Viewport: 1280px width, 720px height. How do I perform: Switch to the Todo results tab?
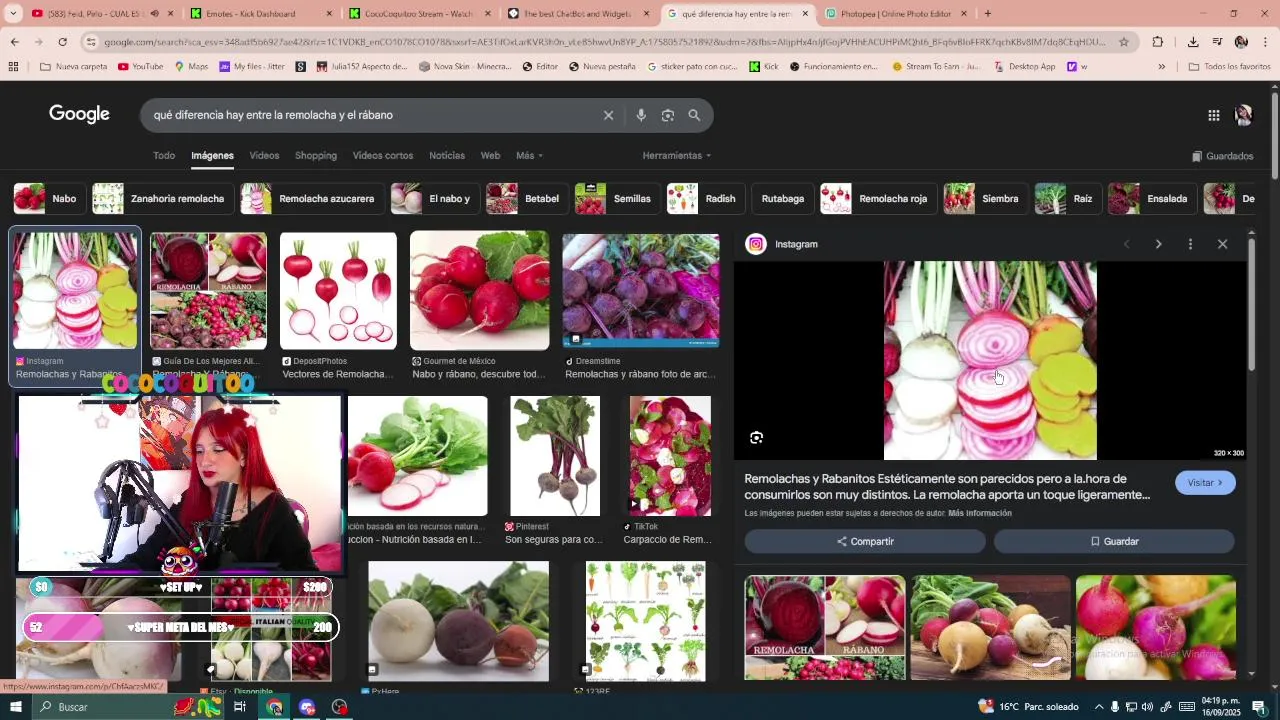(164, 156)
